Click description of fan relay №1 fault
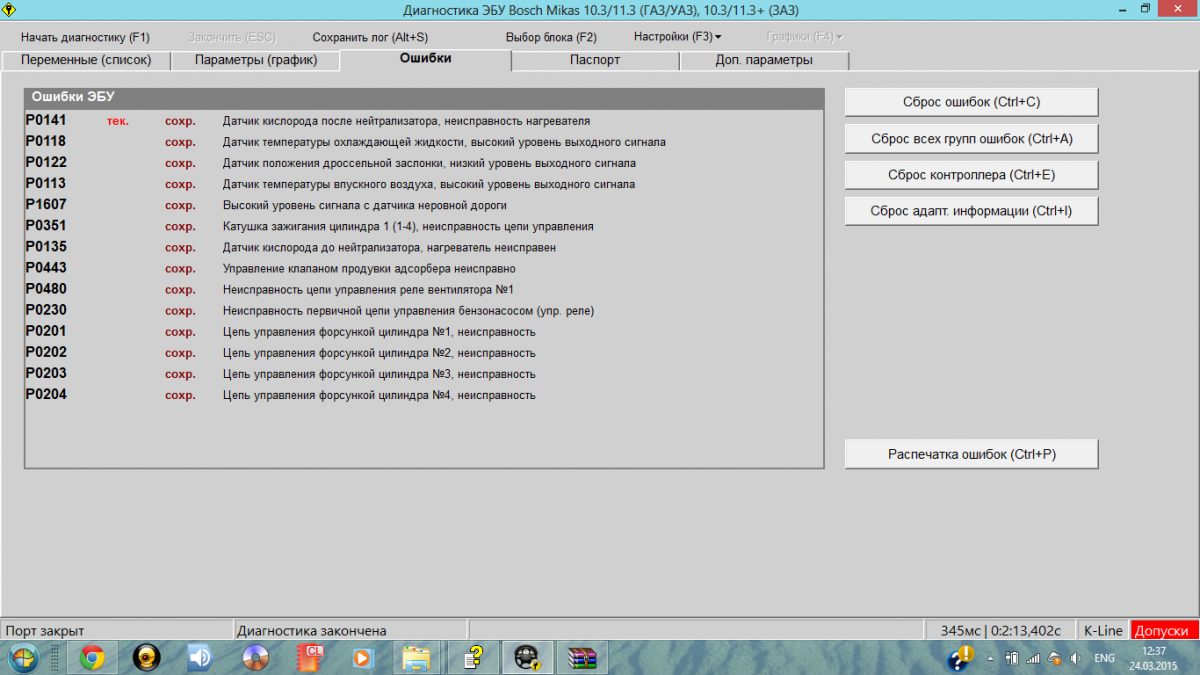 368,290
